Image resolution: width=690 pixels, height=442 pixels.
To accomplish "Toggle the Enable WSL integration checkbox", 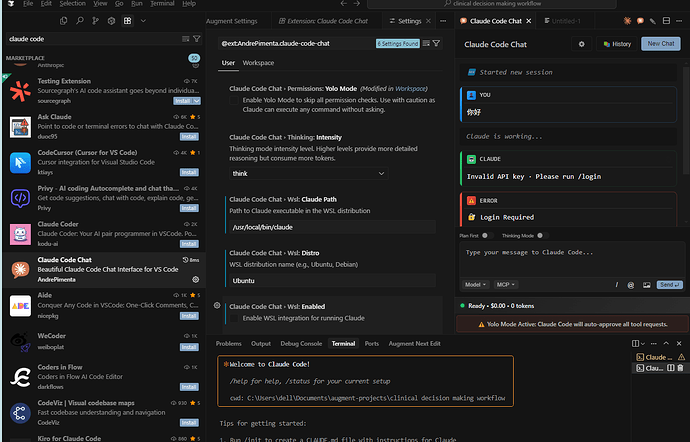I will click(x=234, y=318).
